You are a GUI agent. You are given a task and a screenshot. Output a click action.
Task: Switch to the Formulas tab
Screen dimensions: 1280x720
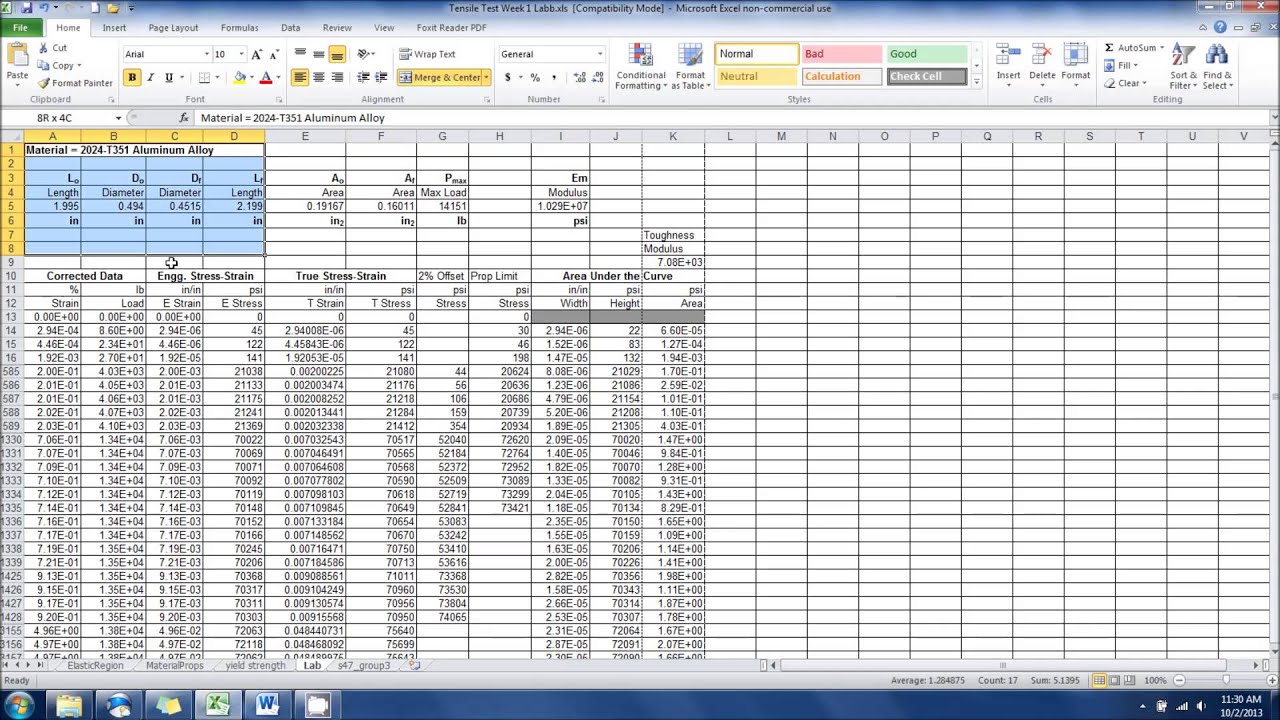click(x=239, y=28)
